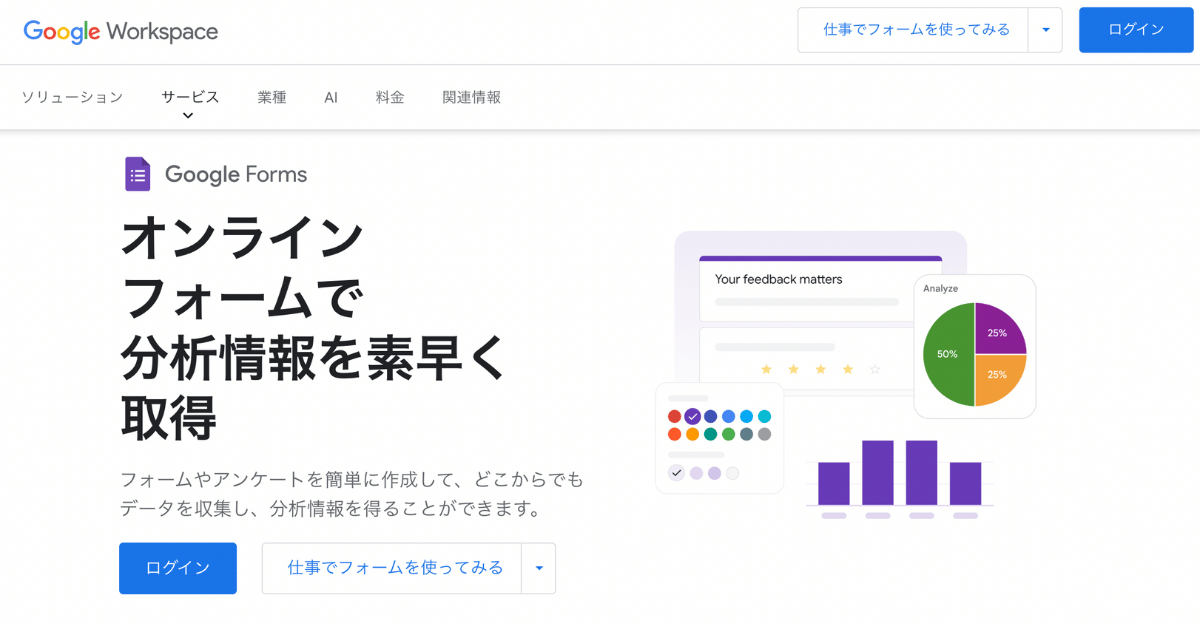Click the Analyze label on the chart card
The image size is (1200, 630).
pos(940,289)
